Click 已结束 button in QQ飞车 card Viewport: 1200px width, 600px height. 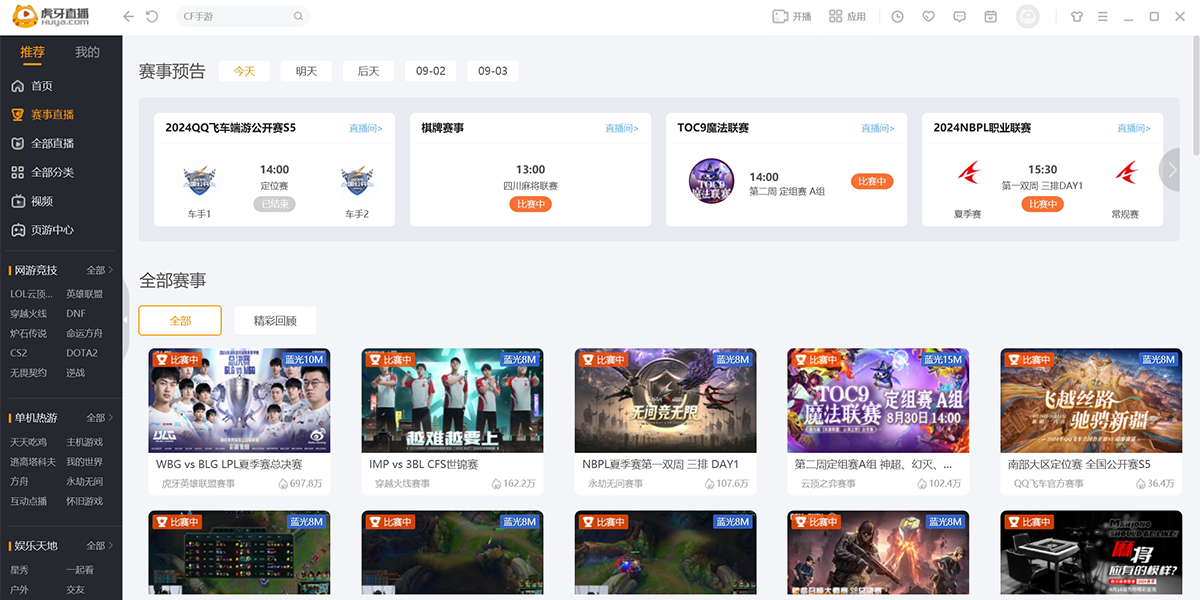(274, 204)
